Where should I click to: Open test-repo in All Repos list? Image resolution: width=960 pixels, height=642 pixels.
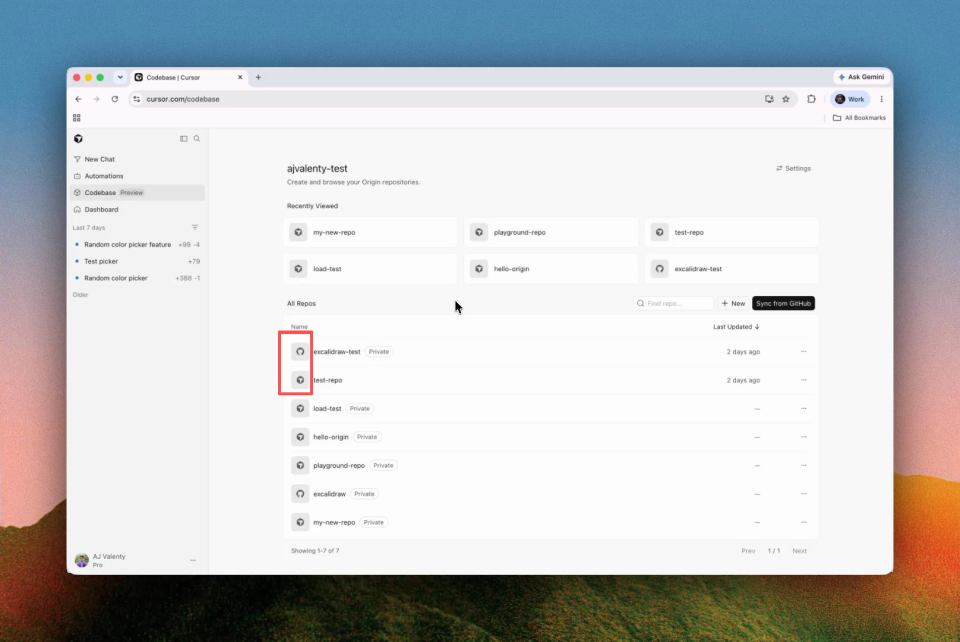point(328,380)
